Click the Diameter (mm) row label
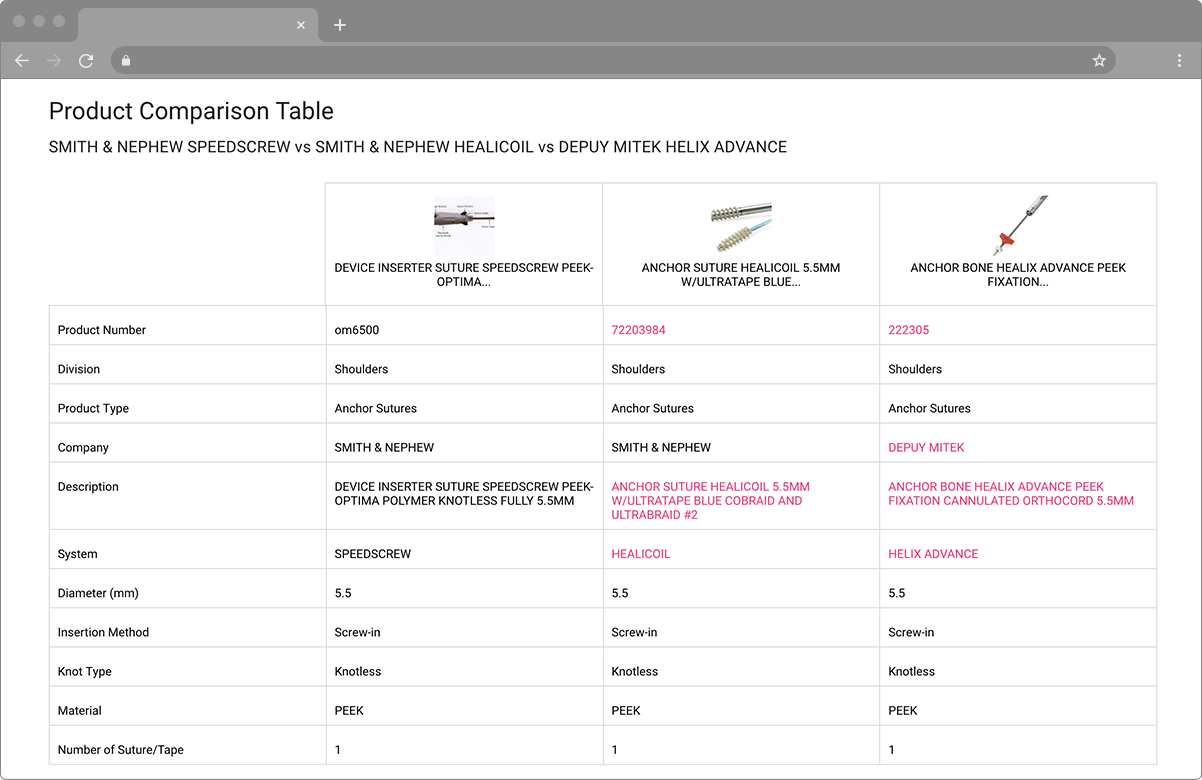Screen dimensions: 1202x780 pos(98,593)
